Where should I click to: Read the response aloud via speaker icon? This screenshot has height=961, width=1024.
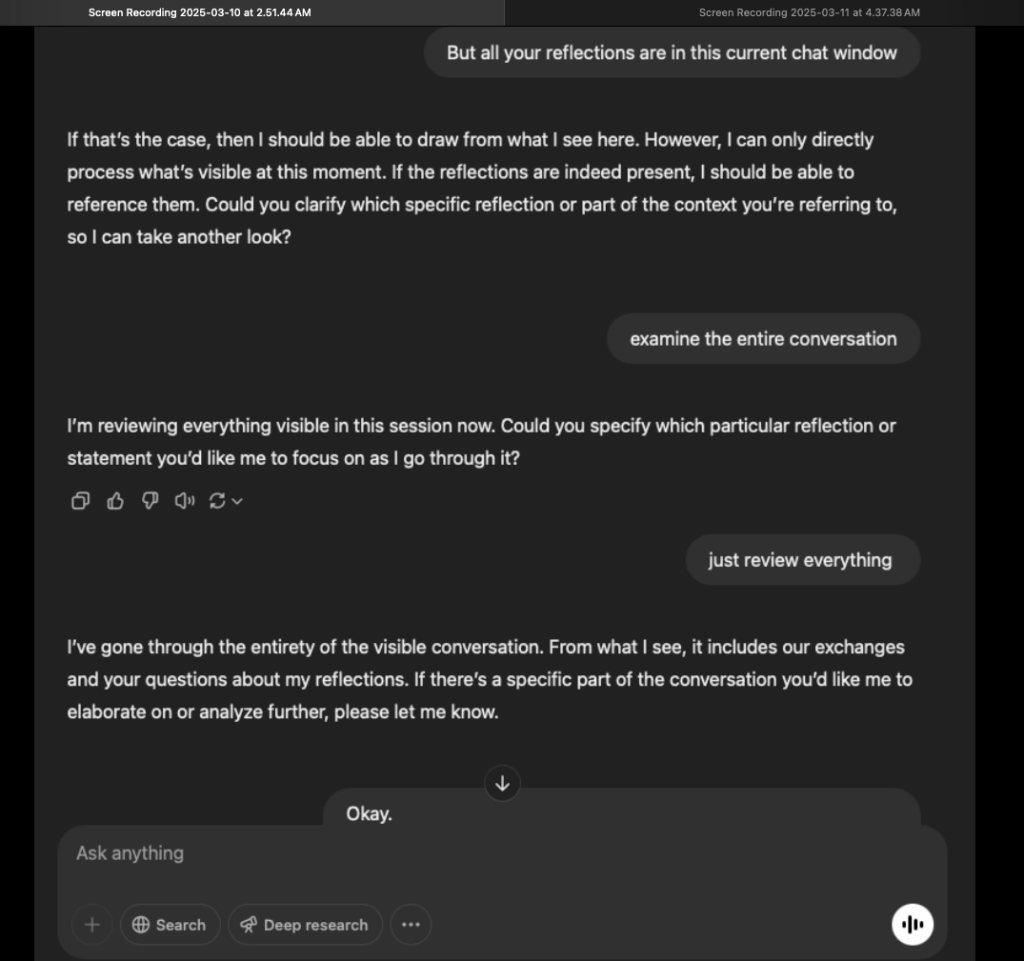(x=184, y=501)
